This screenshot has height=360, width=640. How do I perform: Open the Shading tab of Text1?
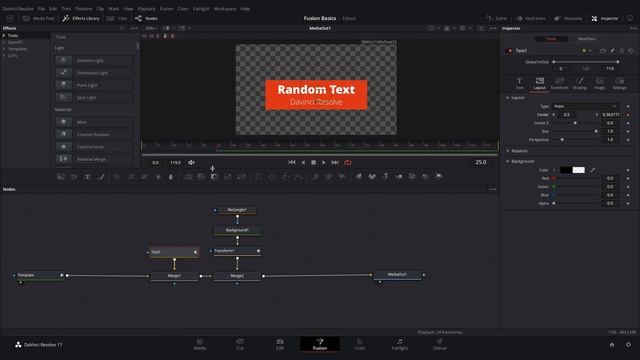(580, 84)
